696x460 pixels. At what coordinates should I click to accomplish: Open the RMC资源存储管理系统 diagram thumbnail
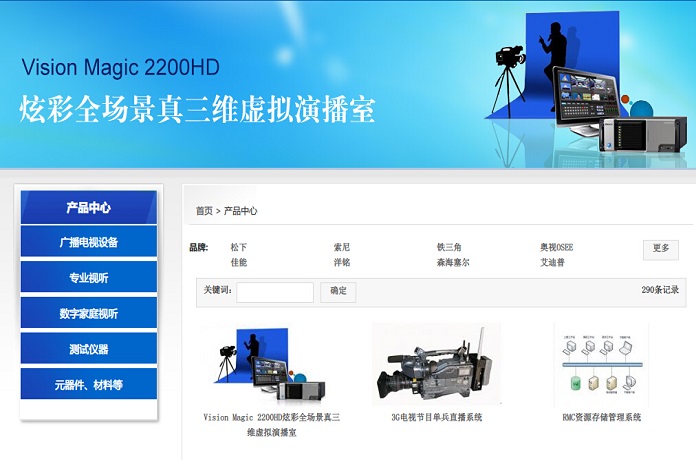click(x=600, y=364)
